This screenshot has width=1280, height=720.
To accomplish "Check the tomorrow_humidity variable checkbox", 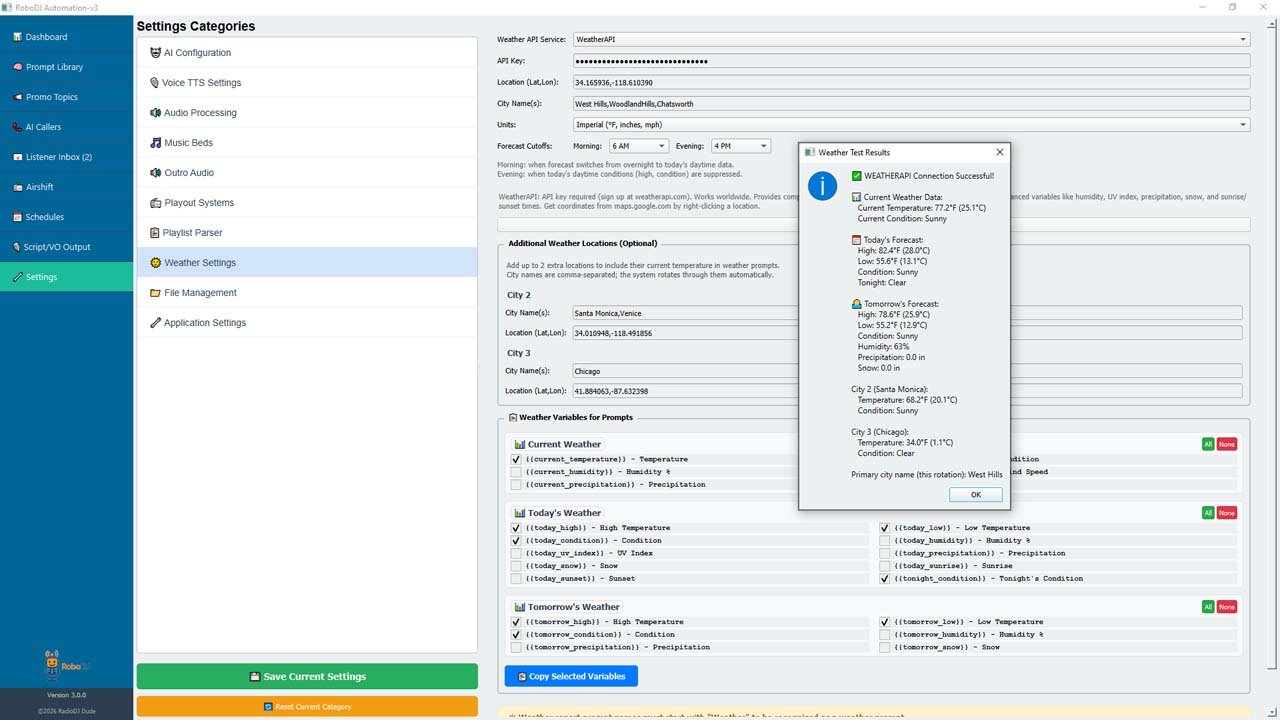I will pos(885,635).
